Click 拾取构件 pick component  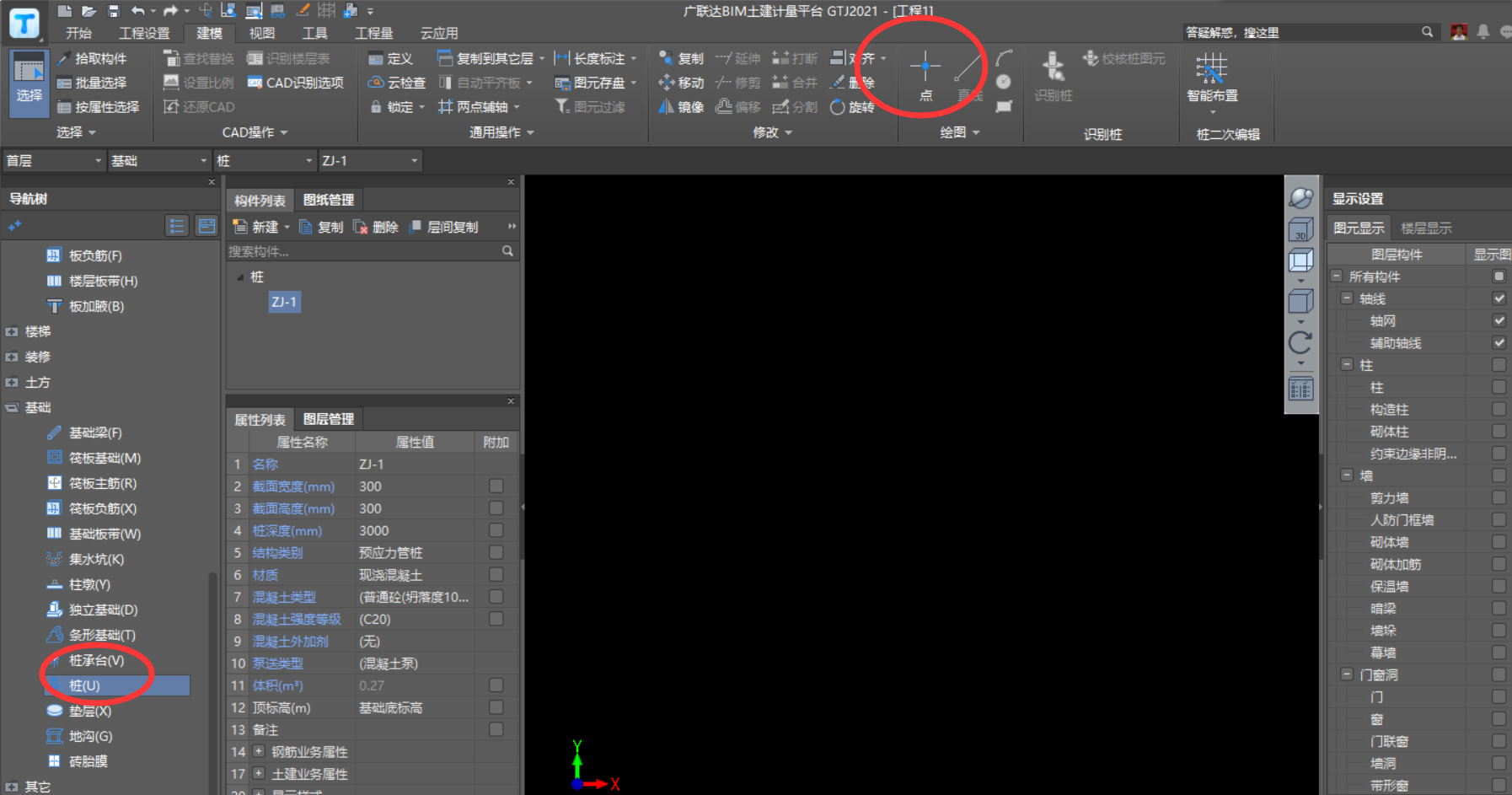(92, 58)
